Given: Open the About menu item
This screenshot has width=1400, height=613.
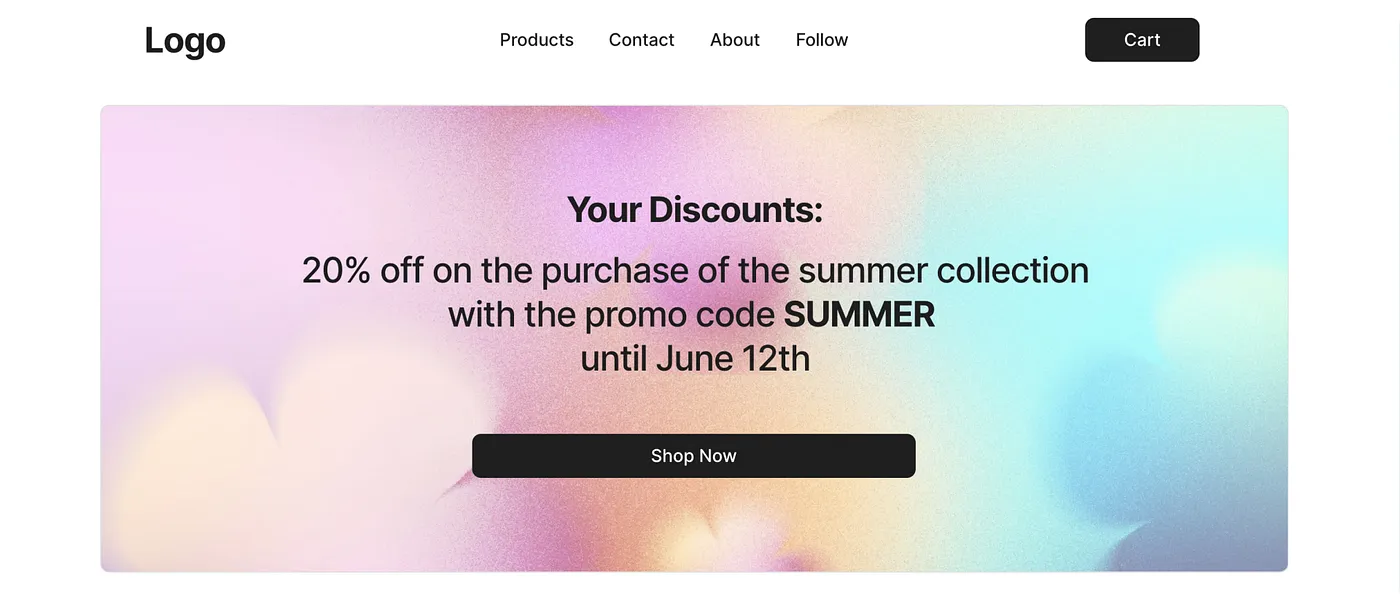Looking at the screenshot, I should click(735, 40).
